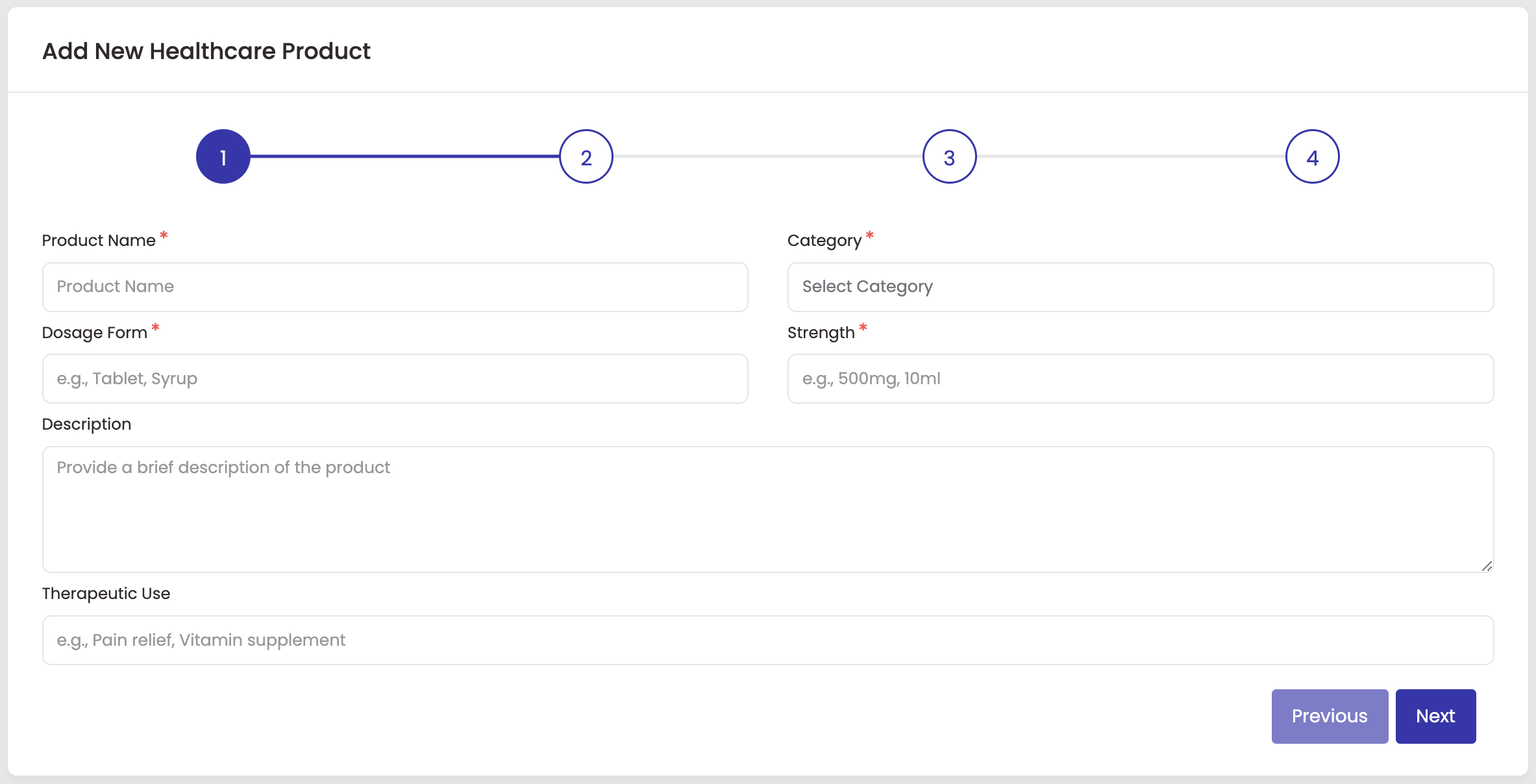Grab the Description textarea resize handle
The image size is (1536, 784).
tap(1487, 566)
